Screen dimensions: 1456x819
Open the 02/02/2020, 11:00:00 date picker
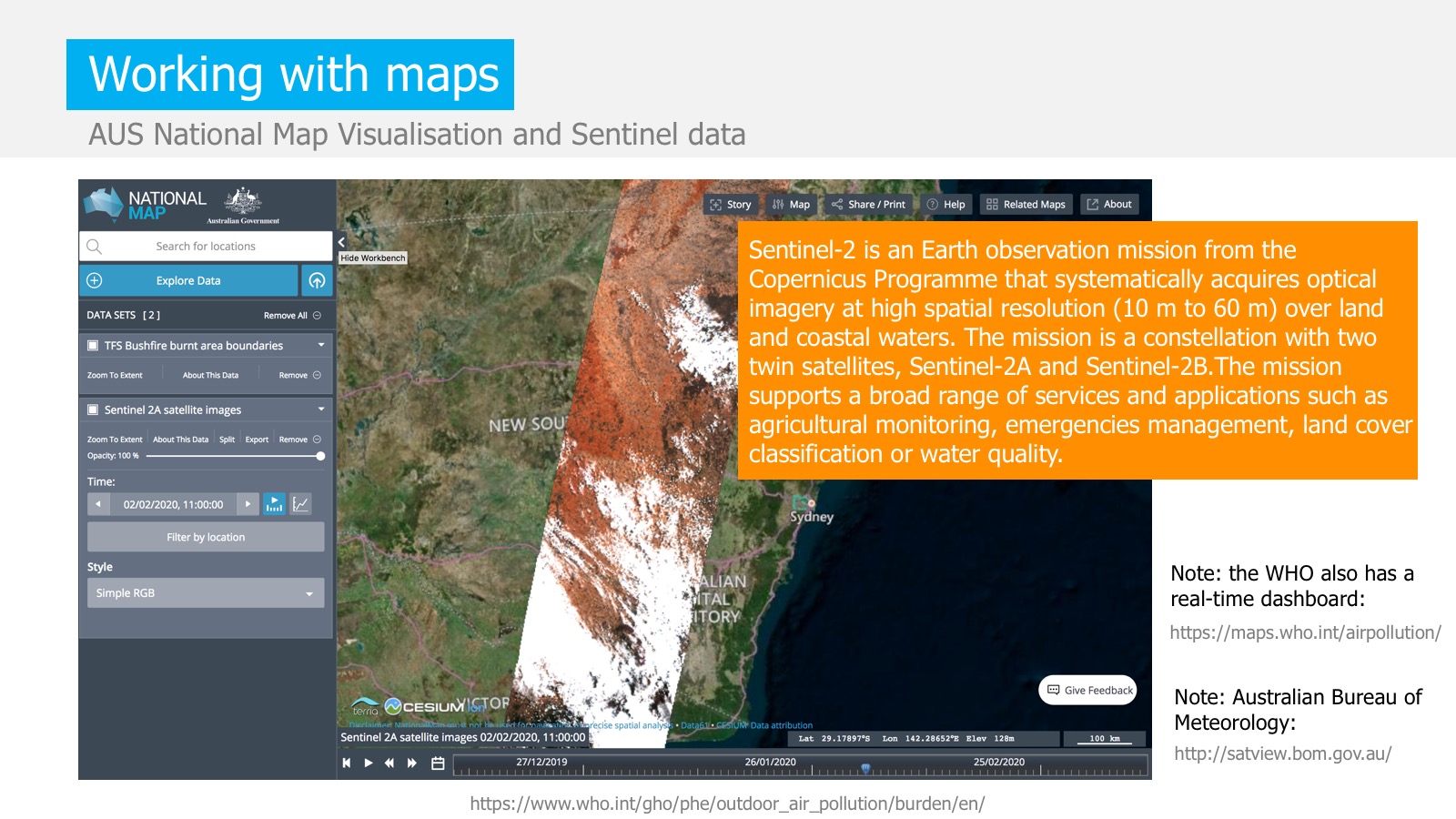tap(173, 504)
